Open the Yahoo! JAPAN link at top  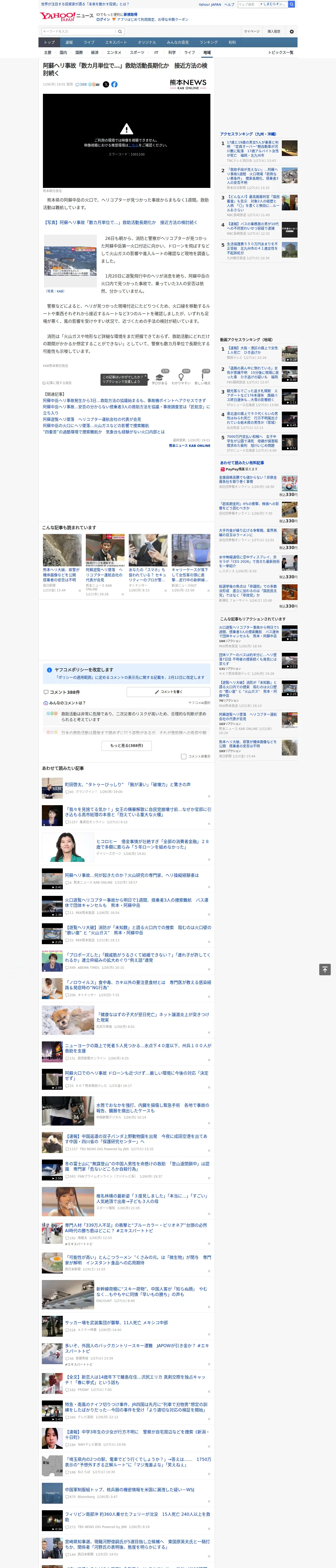(x=210, y=4)
